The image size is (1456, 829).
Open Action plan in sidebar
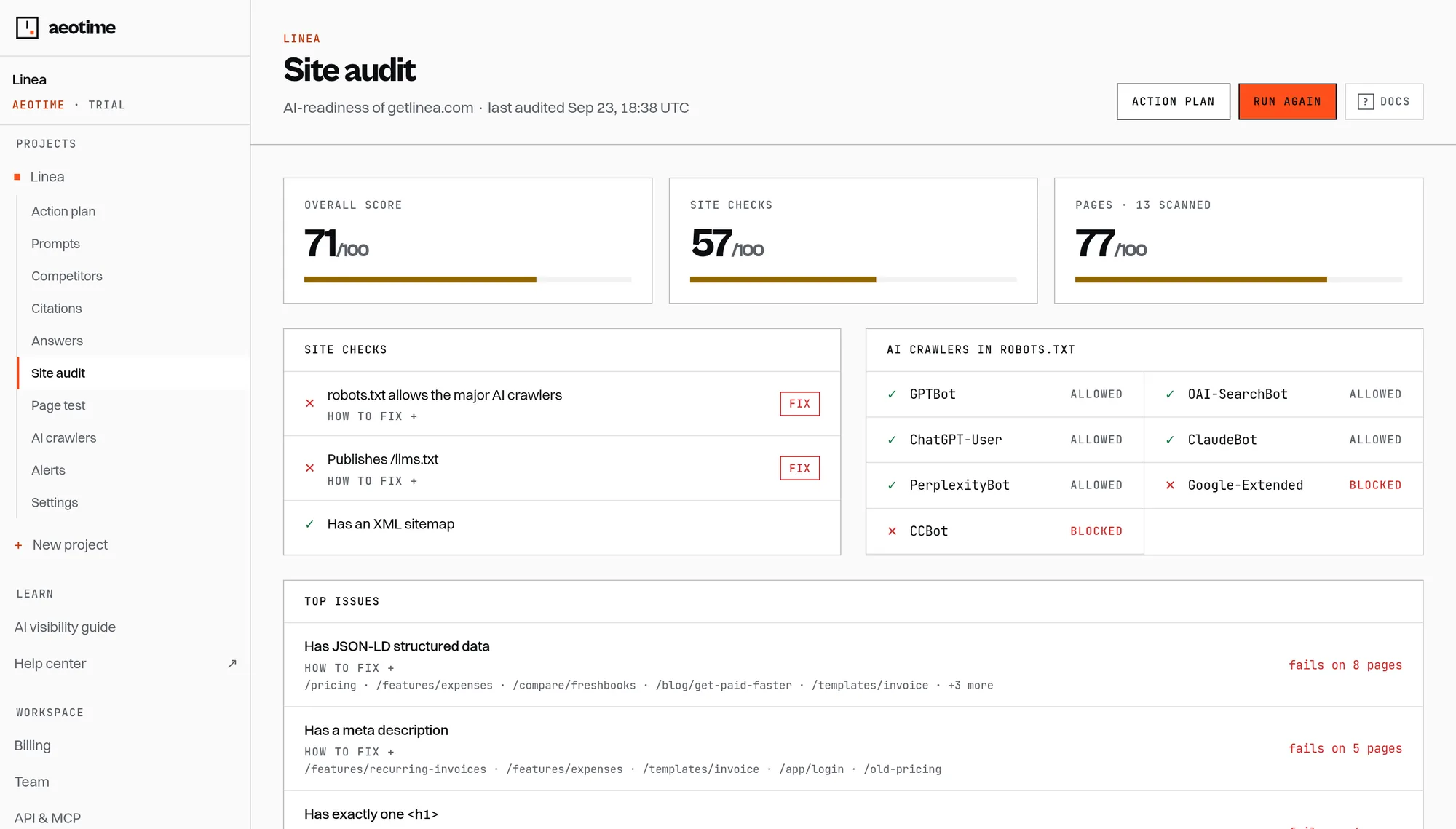[63, 211]
